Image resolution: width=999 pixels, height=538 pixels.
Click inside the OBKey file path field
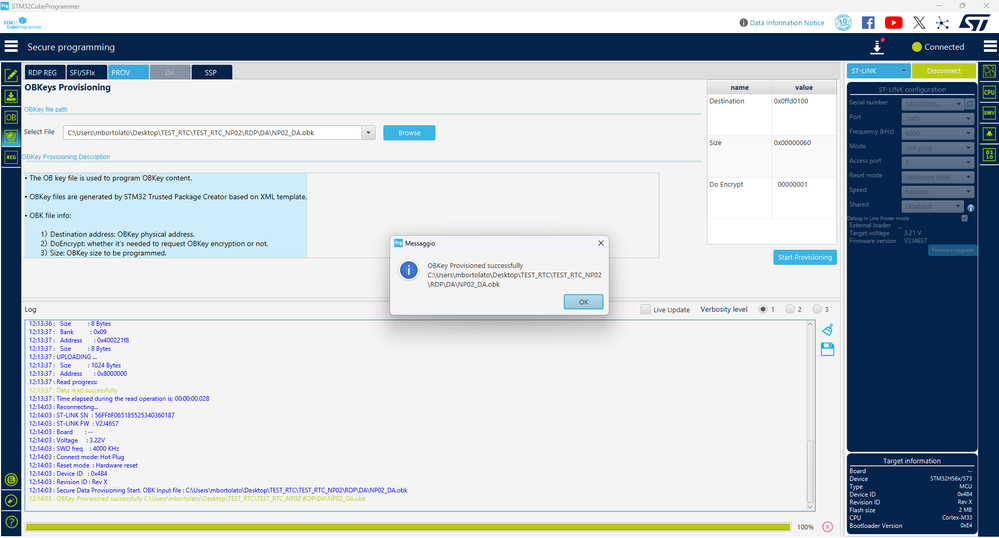tap(212, 133)
